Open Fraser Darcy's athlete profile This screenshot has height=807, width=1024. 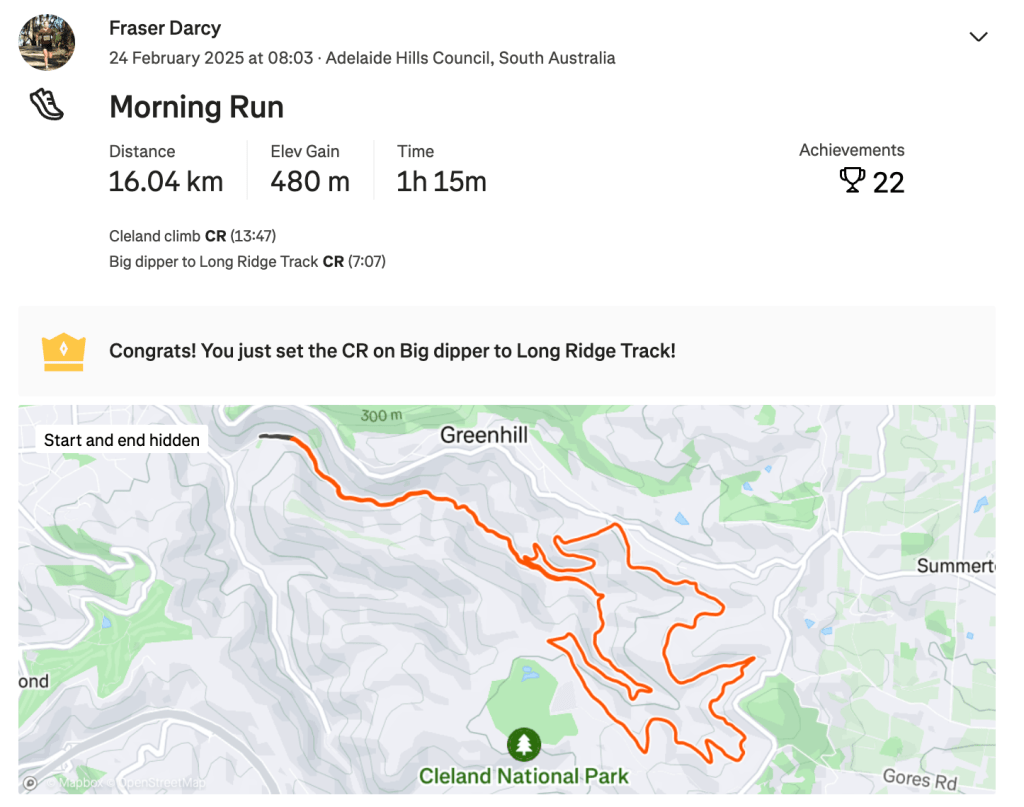point(165,28)
